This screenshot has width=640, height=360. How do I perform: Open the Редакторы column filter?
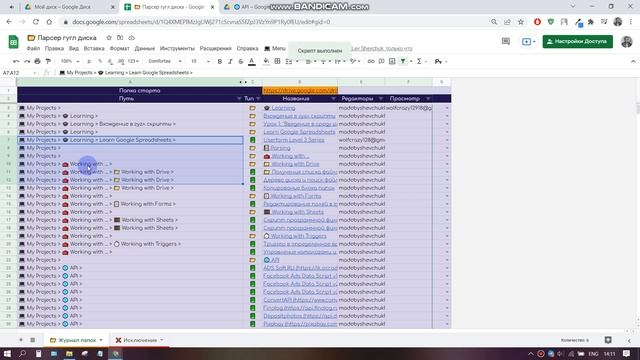pos(381,98)
